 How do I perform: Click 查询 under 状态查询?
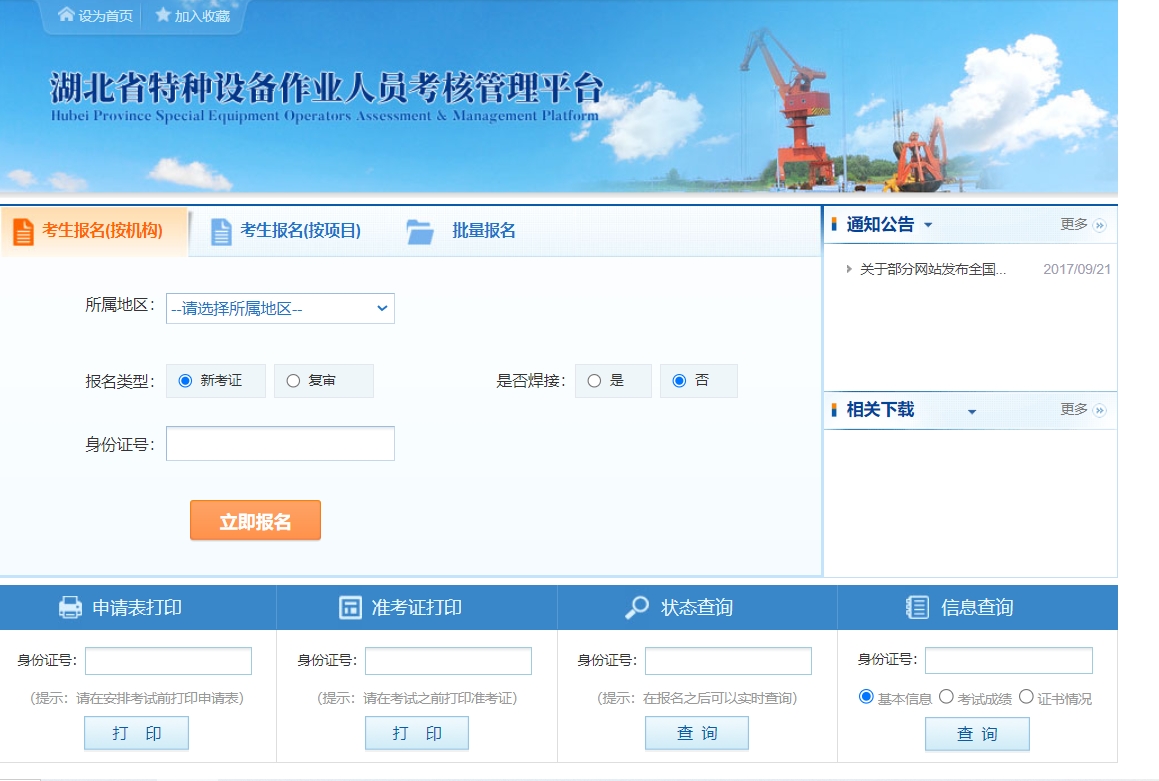coord(697,733)
